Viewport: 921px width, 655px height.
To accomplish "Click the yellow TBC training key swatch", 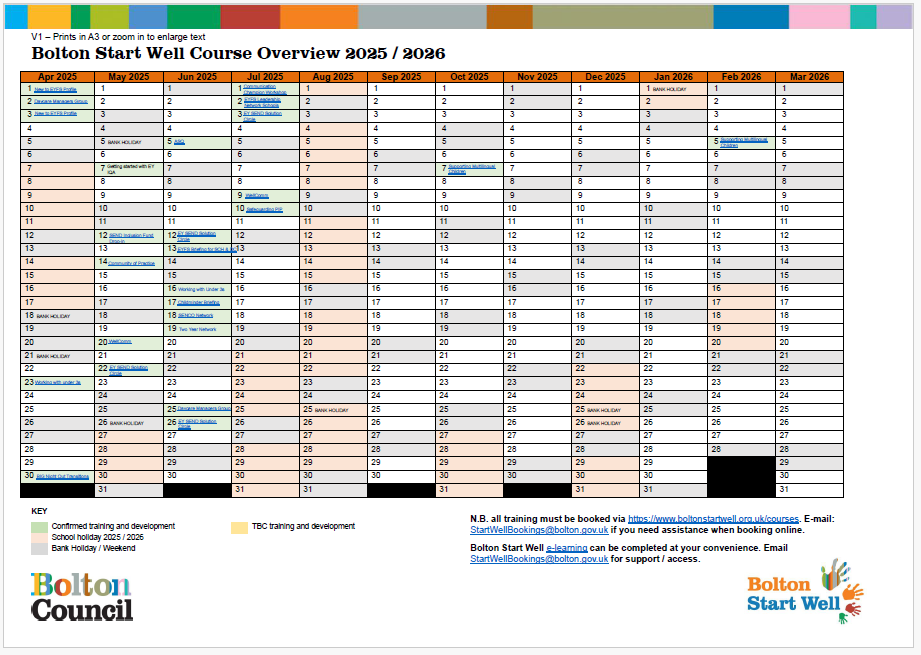I will (x=239, y=527).
